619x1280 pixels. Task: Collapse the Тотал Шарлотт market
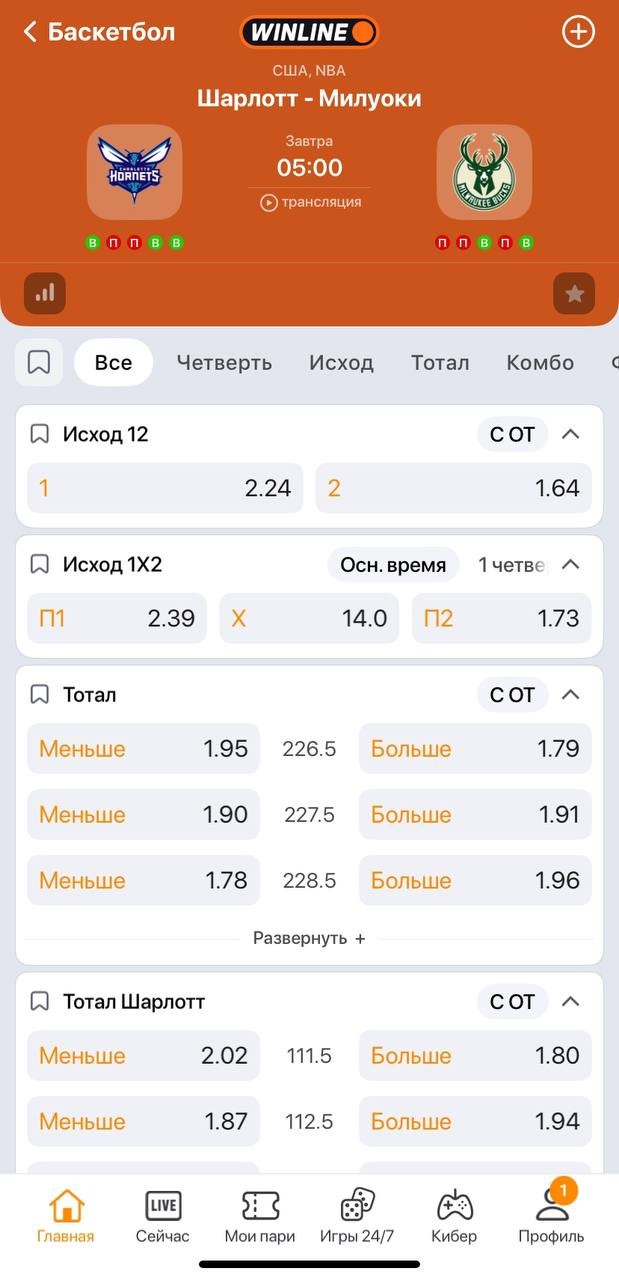click(571, 1001)
